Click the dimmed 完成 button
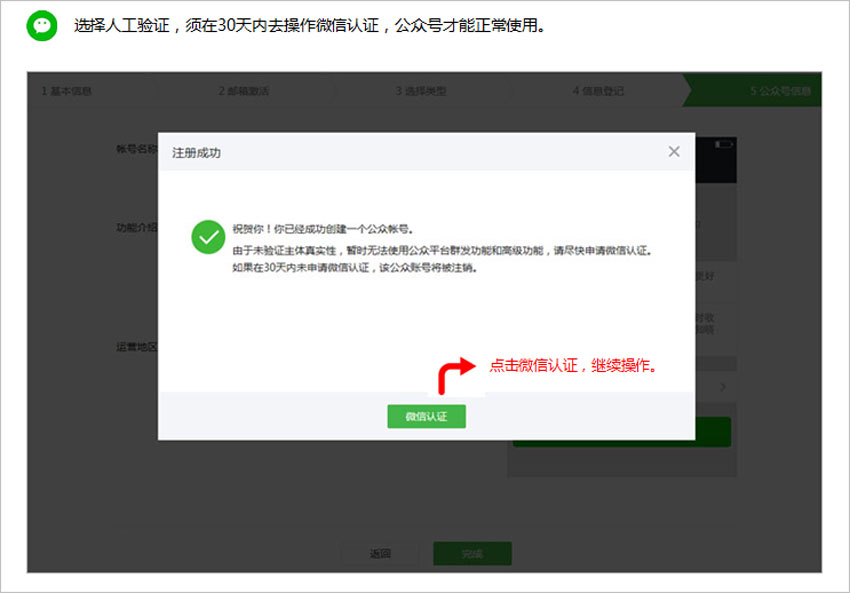The width and height of the screenshot is (850, 593). tap(472, 553)
